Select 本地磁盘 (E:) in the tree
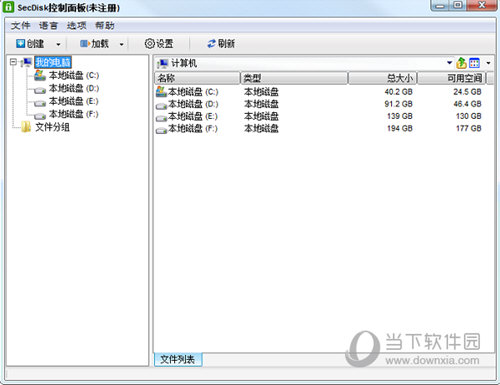Viewport: 500px width, 385px height. [74, 101]
